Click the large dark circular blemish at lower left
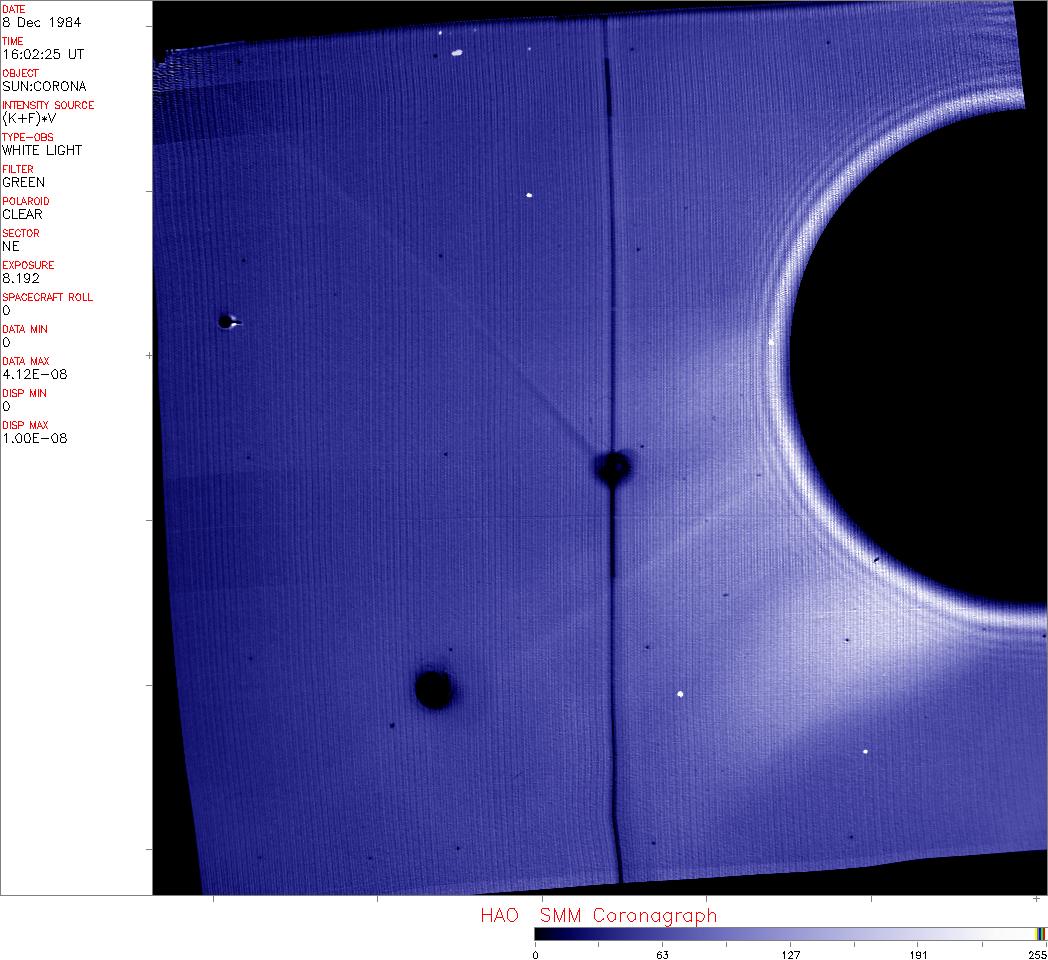 433,689
